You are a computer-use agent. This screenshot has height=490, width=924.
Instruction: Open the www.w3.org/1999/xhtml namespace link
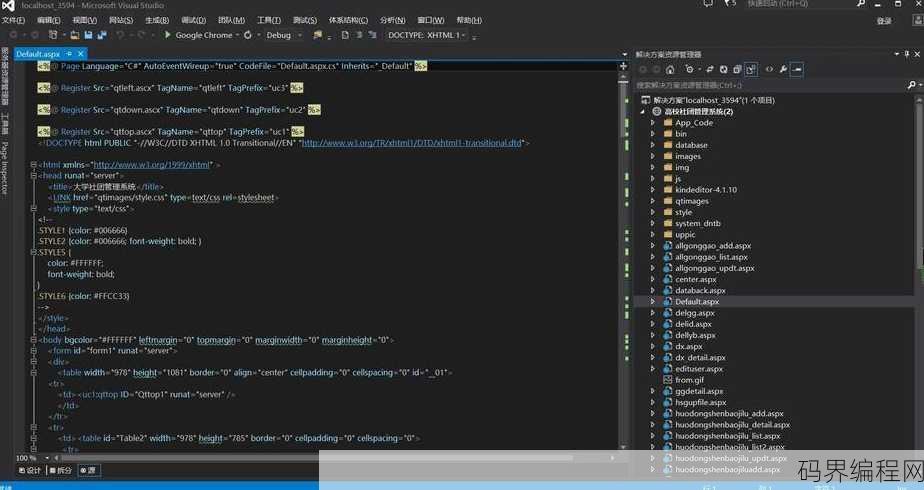152,165
